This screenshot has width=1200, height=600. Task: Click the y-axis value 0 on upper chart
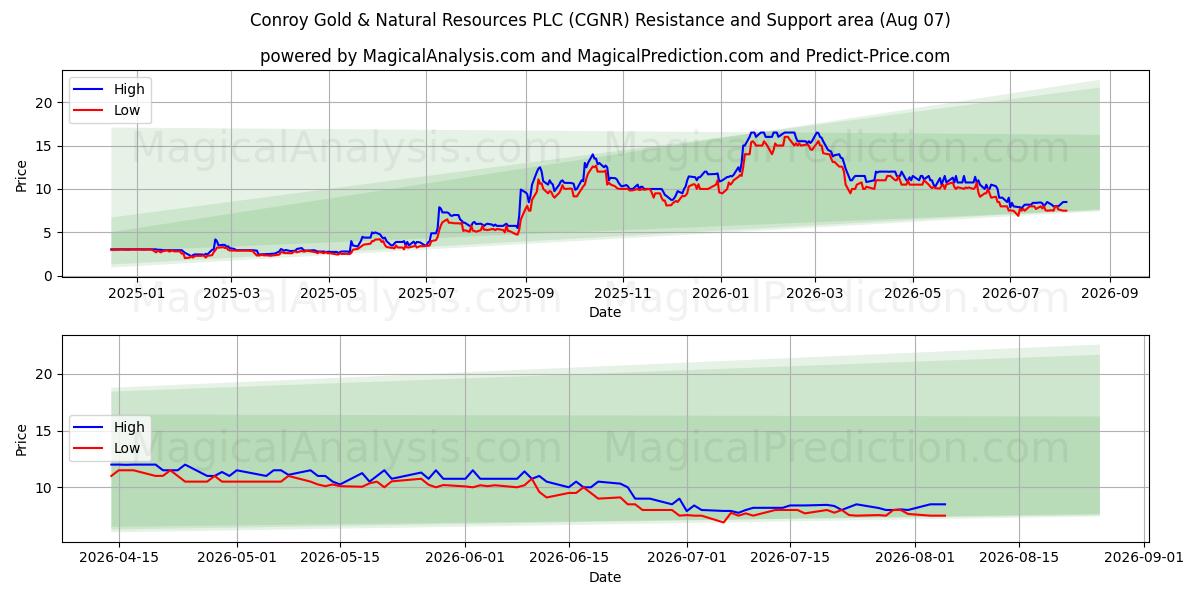click(x=47, y=276)
